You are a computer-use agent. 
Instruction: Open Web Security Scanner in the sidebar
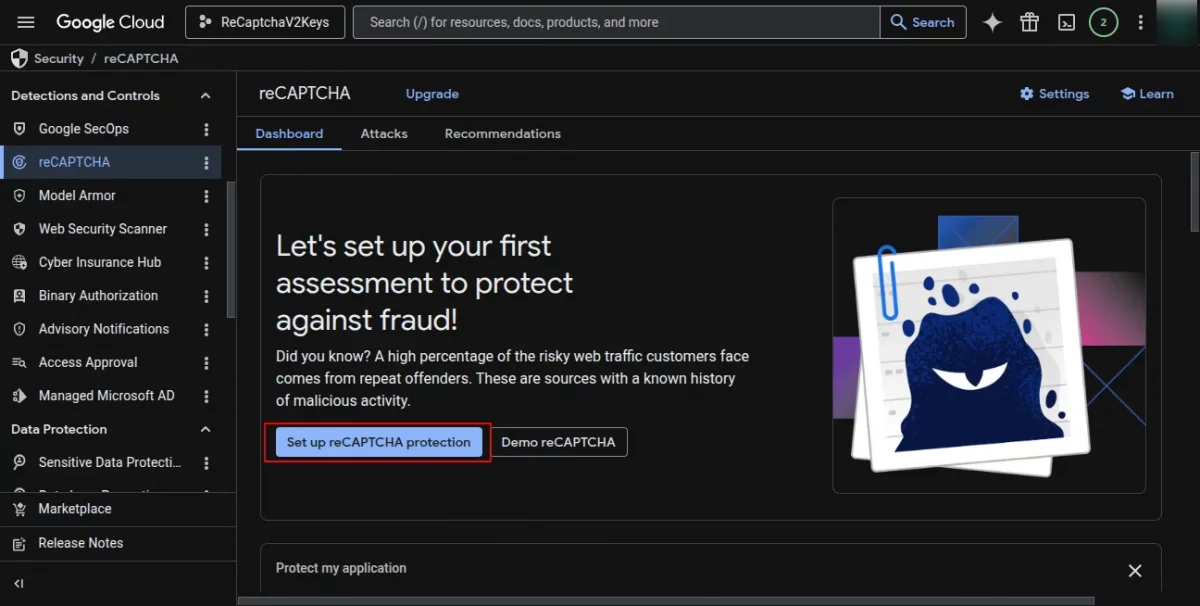[x=104, y=229]
